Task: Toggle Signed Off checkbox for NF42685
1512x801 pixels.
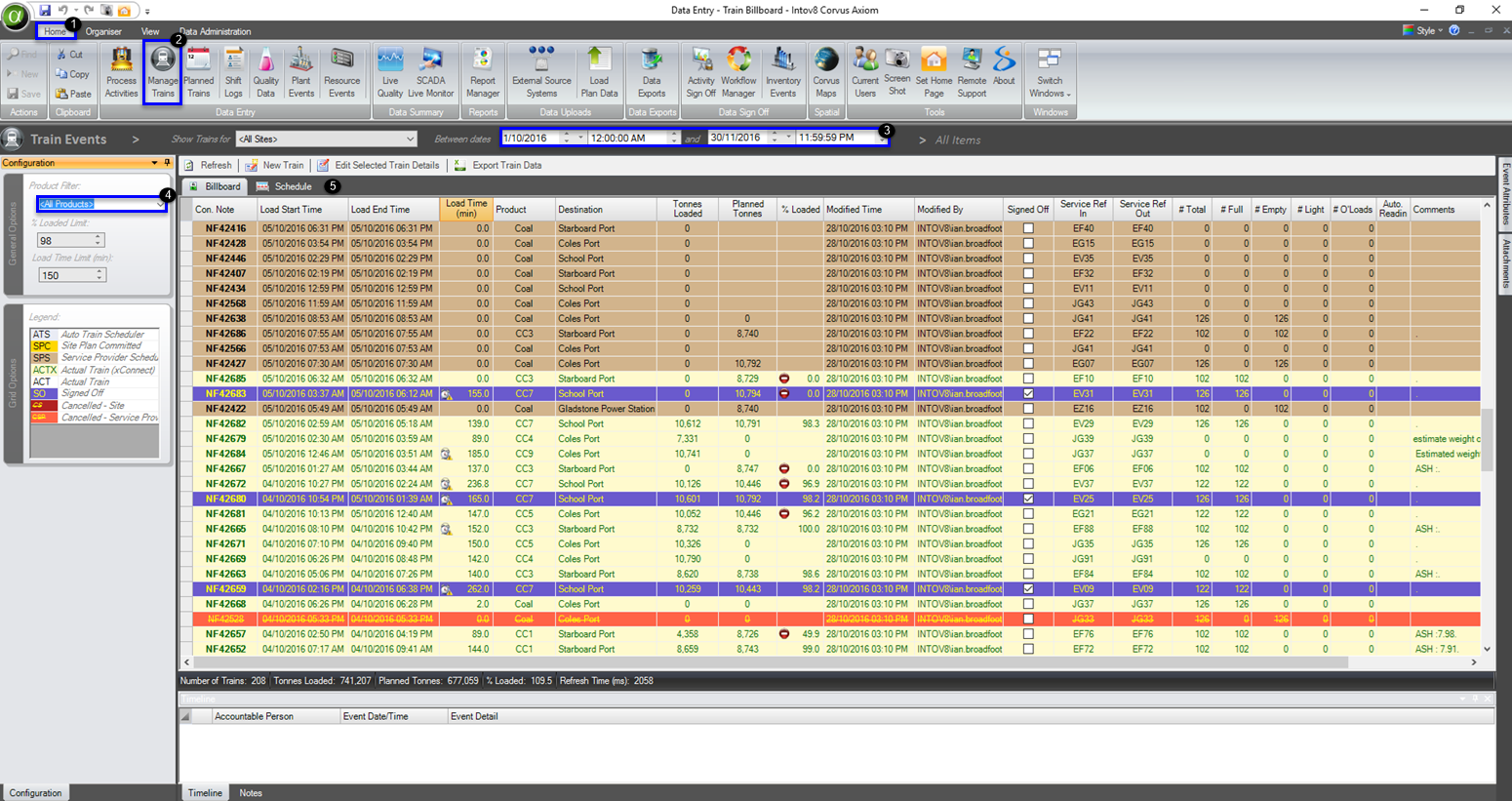Action: click(1028, 379)
